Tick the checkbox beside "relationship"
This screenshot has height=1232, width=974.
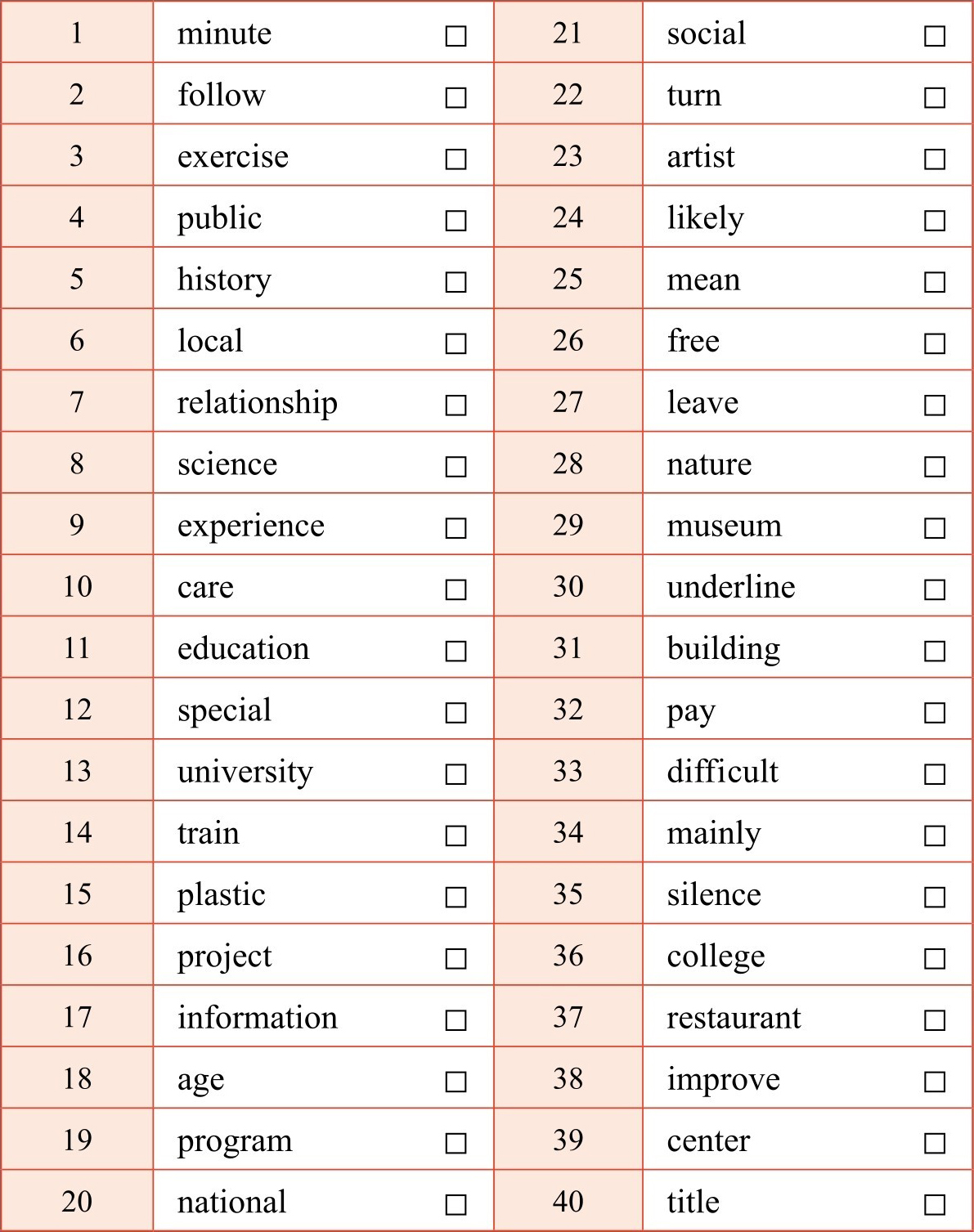click(456, 405)
